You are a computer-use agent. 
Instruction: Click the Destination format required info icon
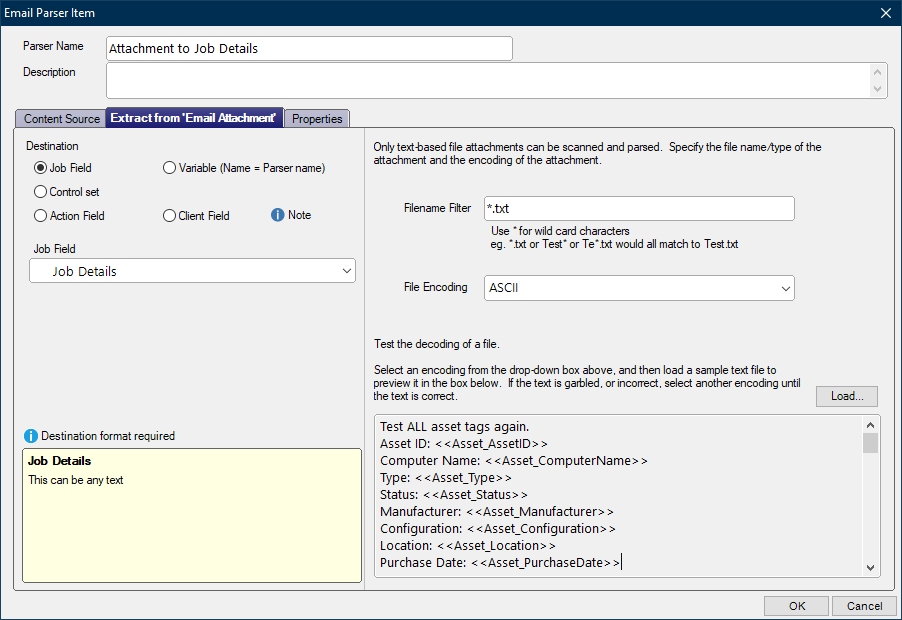coord(30,436)
